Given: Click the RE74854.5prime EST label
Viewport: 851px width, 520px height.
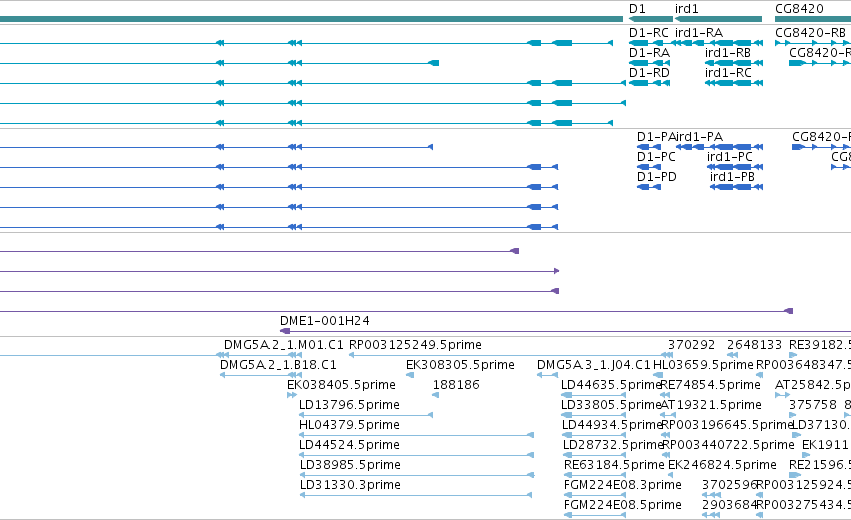Looking at the screenshot, I should [x=710, y=385].
